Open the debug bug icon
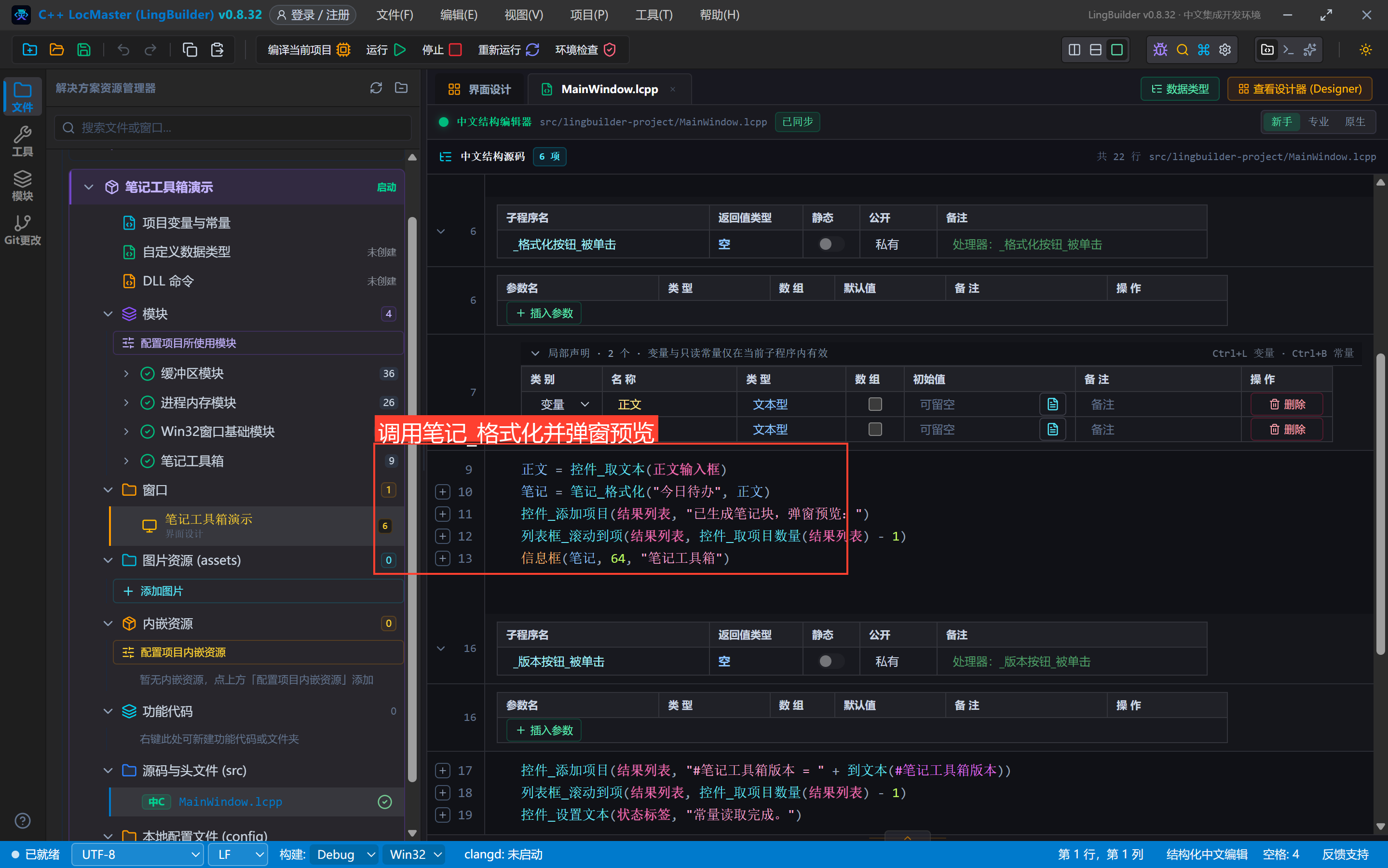 (x=1160, y=50)
